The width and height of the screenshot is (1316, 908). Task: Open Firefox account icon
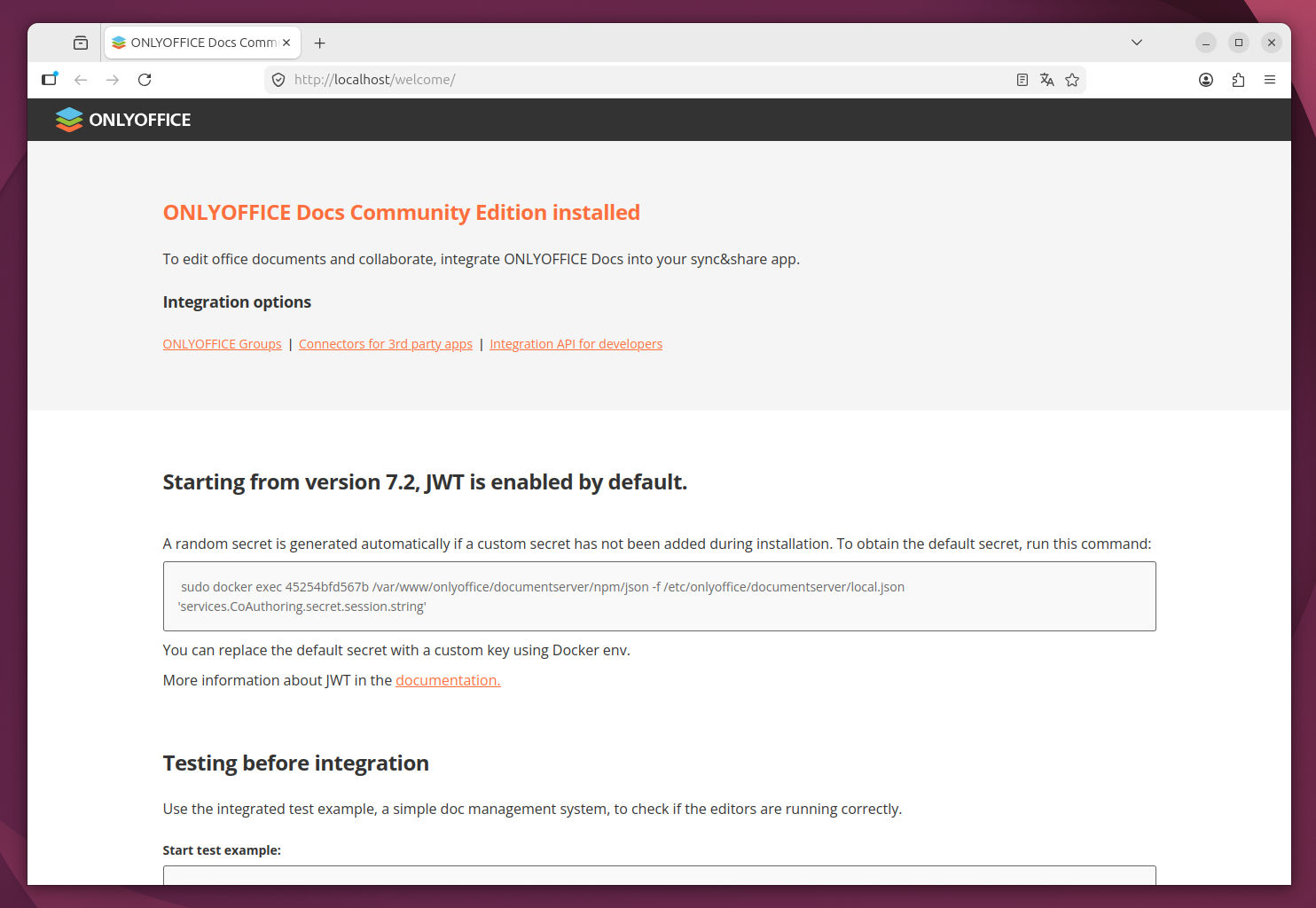point(1206,80)
